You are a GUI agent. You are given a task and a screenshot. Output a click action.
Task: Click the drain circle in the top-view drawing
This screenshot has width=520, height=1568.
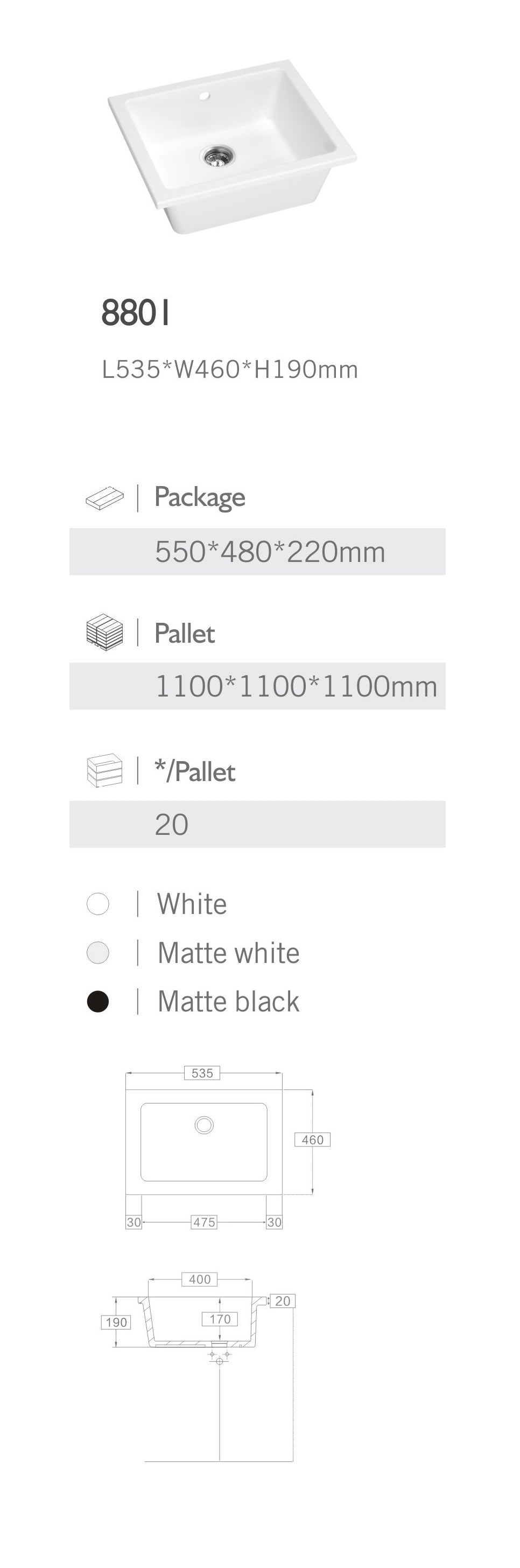click(204, 1125)
